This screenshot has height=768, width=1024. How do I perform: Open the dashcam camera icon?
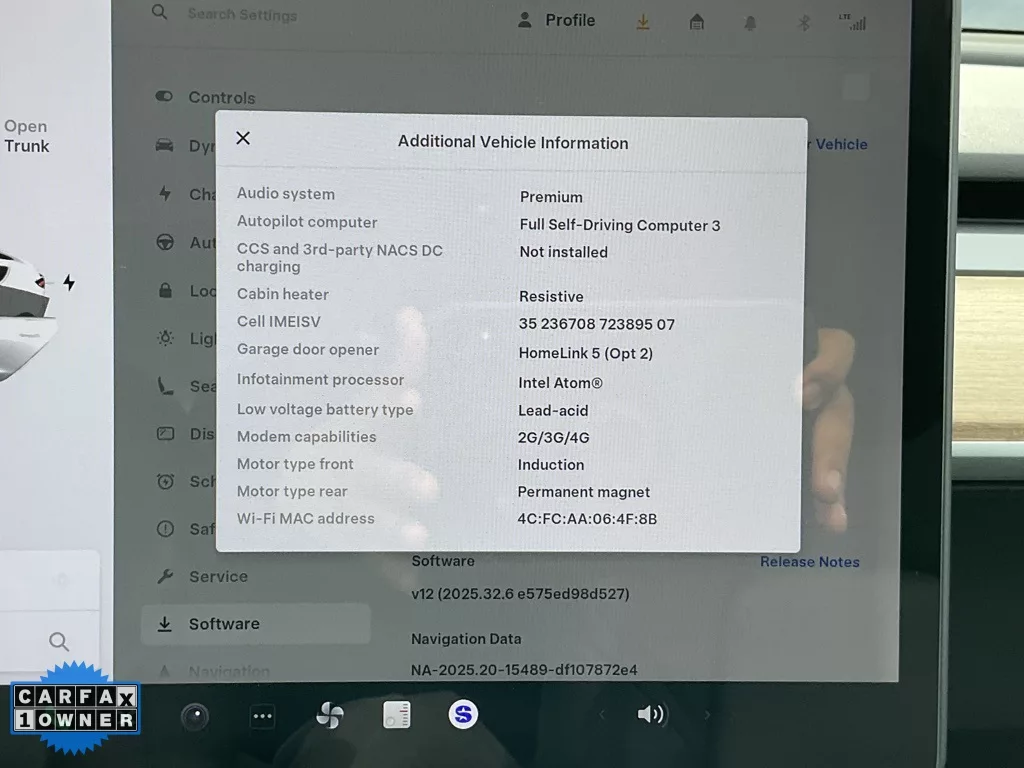[x=195, y=716]
